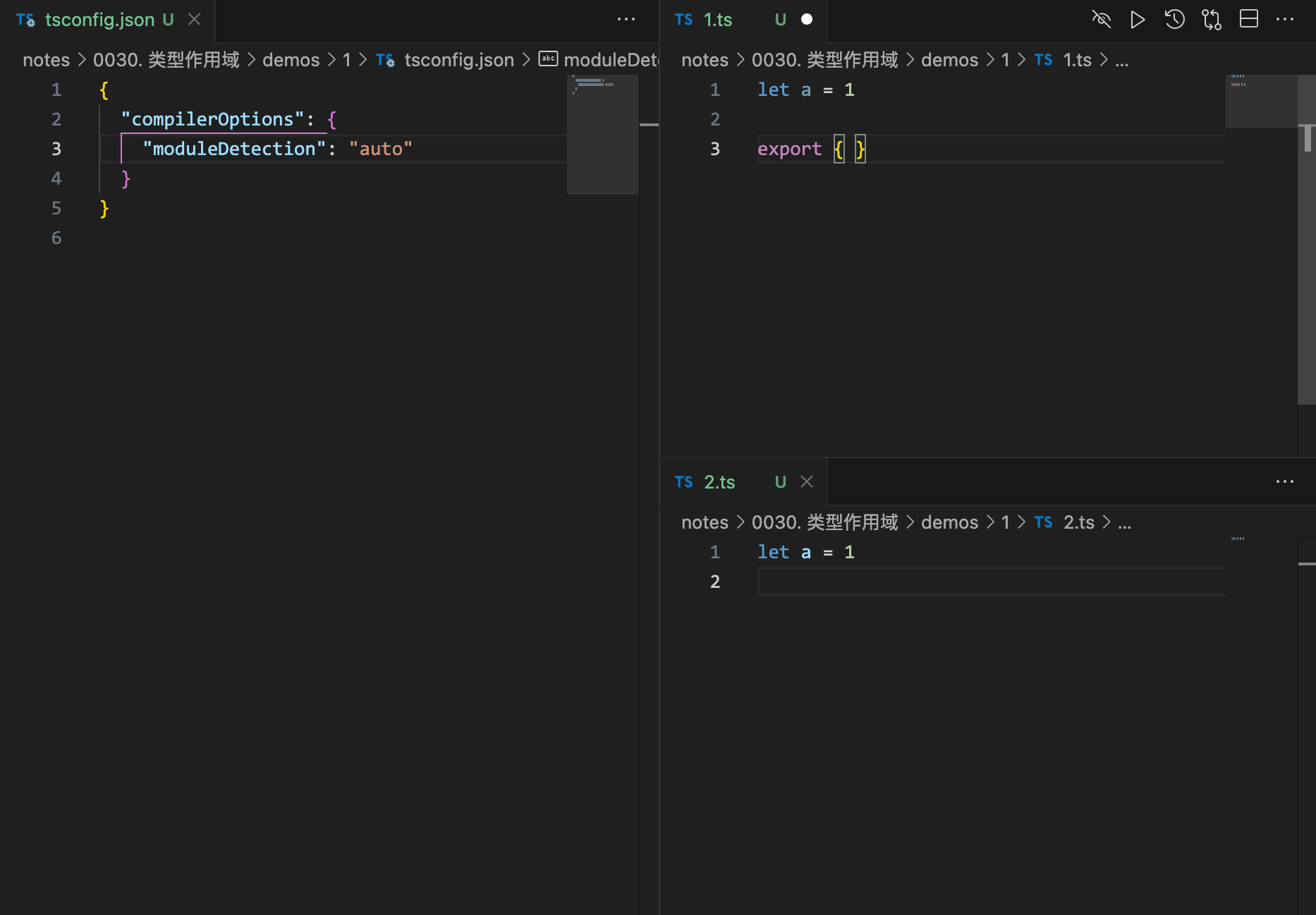This screenshot has height=915, width=1316.
Task: Click the notes breadcrumb above 2.ts editor
Action: [x=705, y=522]
